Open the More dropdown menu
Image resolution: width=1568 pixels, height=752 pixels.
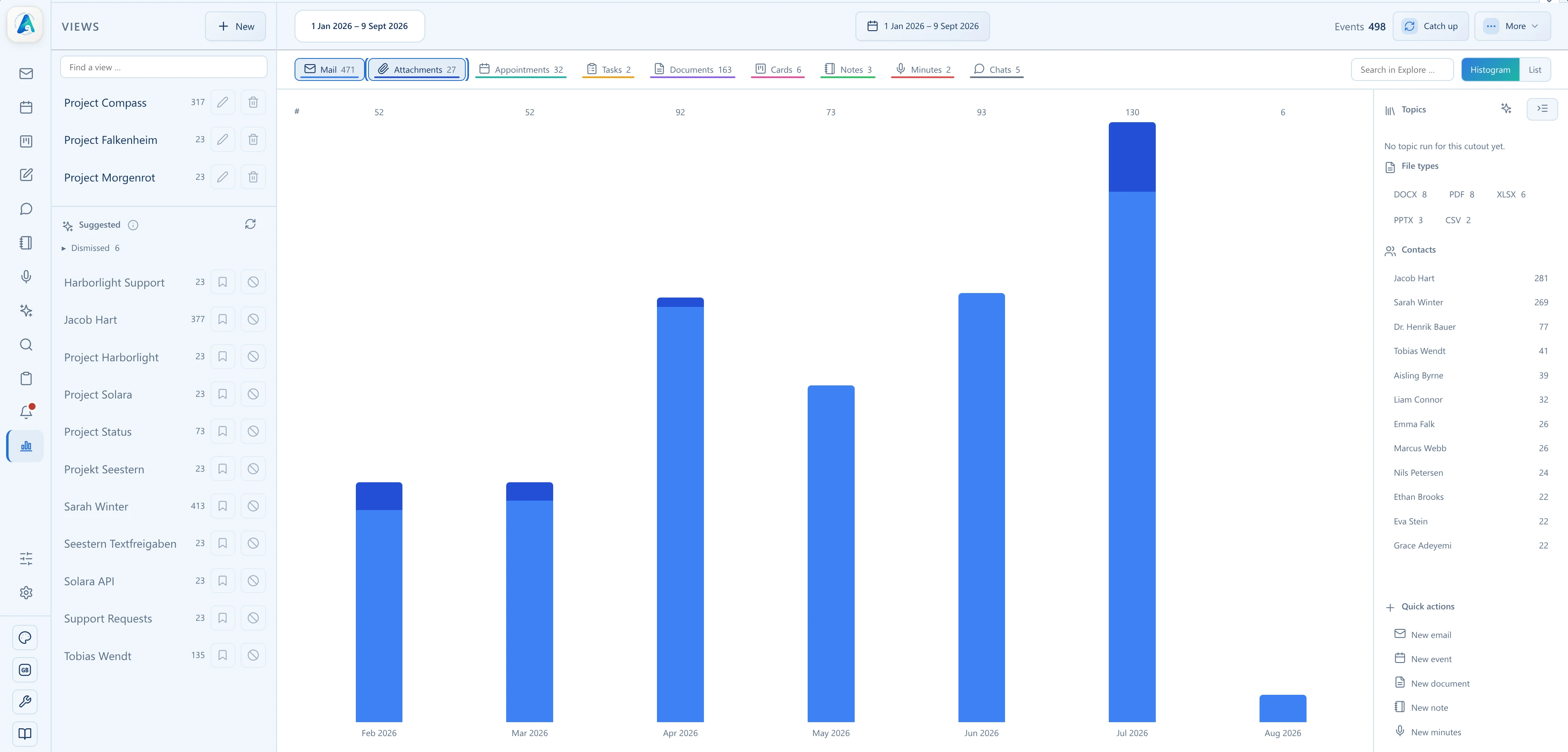pyautogui.click(x=1512, y=26)
